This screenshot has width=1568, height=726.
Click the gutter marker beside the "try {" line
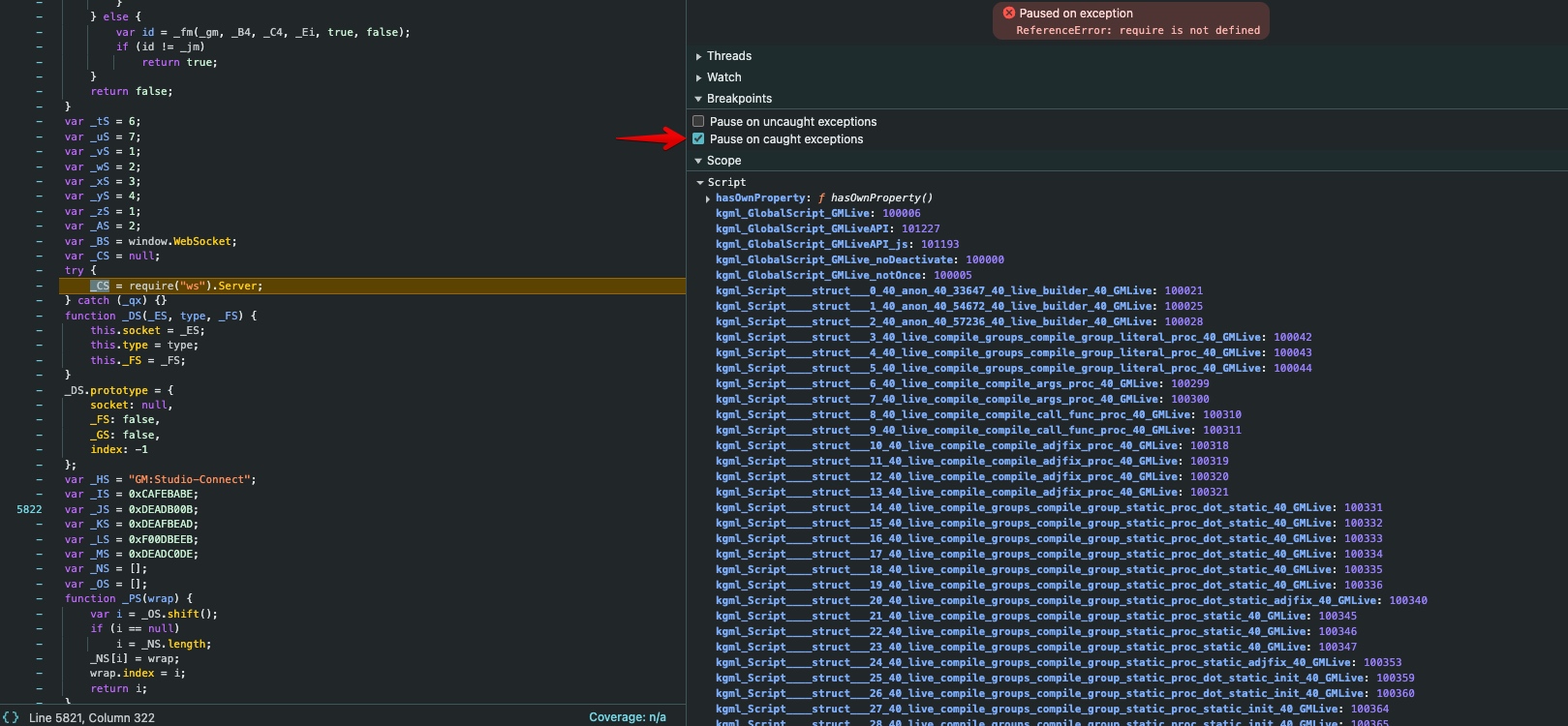[39, 271]
